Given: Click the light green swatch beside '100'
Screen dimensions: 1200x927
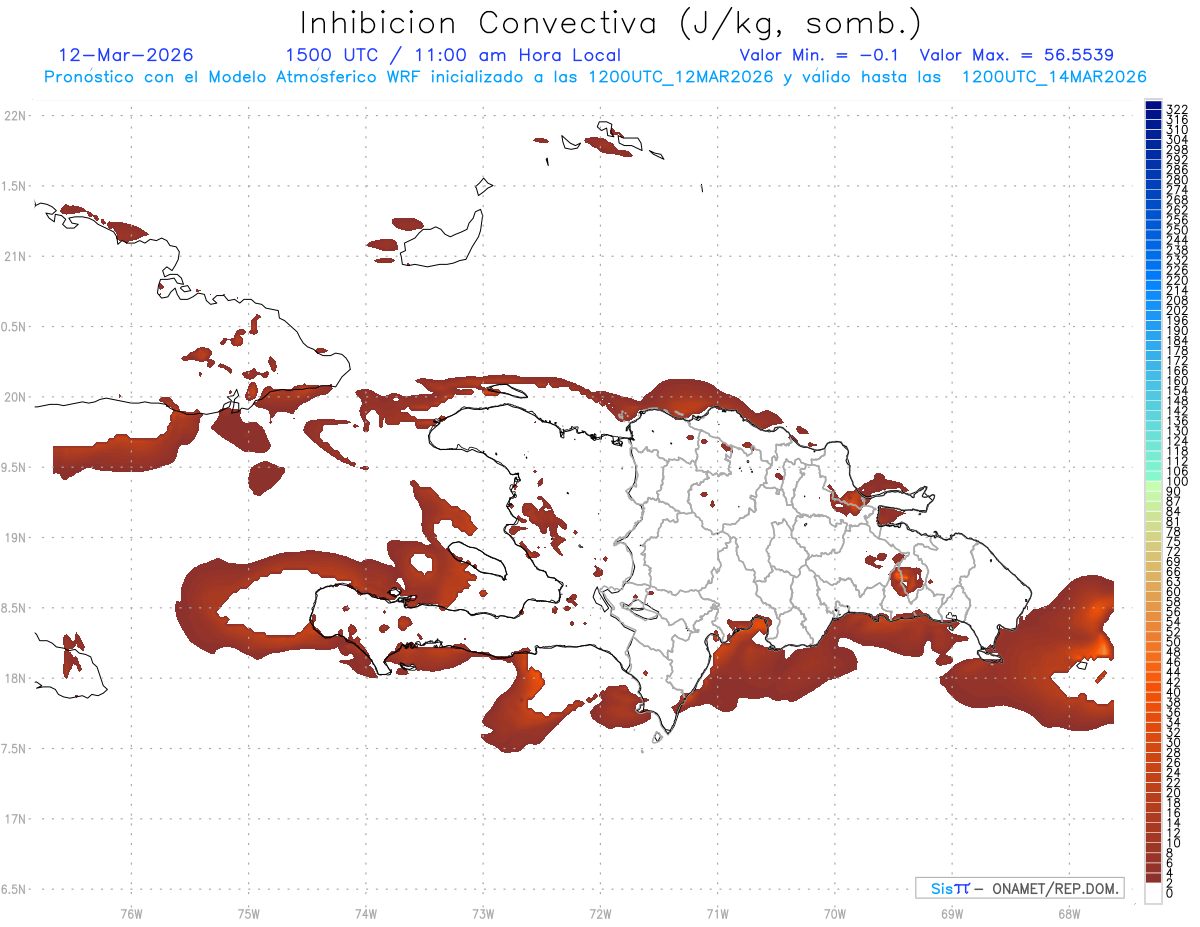Looking at the screenshot, I should click(1153, 485).
